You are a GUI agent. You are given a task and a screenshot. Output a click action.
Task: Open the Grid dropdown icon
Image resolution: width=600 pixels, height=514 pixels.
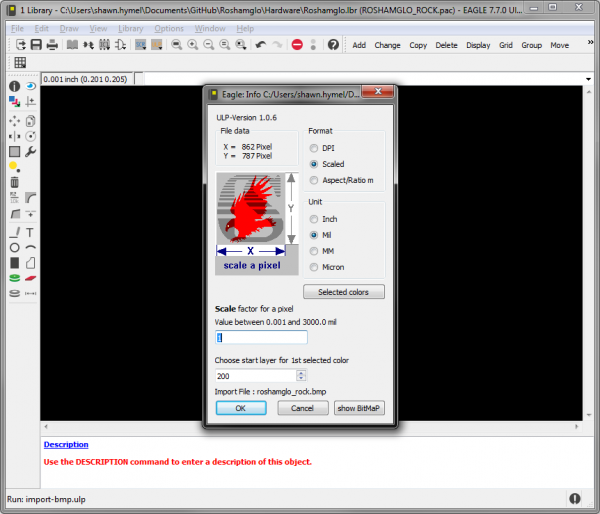click(20, 62)
